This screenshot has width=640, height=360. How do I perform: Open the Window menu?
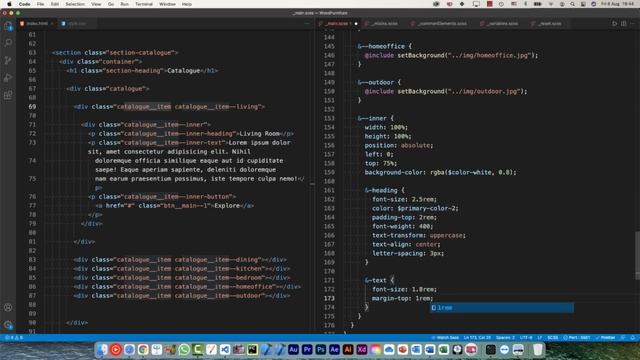[167, 4]
